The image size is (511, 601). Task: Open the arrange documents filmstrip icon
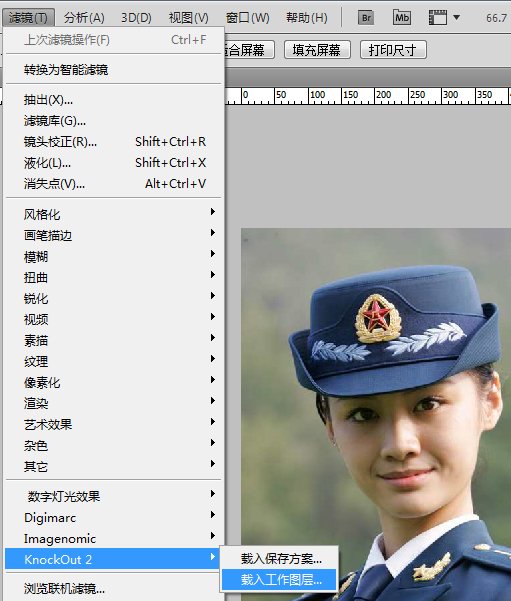[438, 18]
